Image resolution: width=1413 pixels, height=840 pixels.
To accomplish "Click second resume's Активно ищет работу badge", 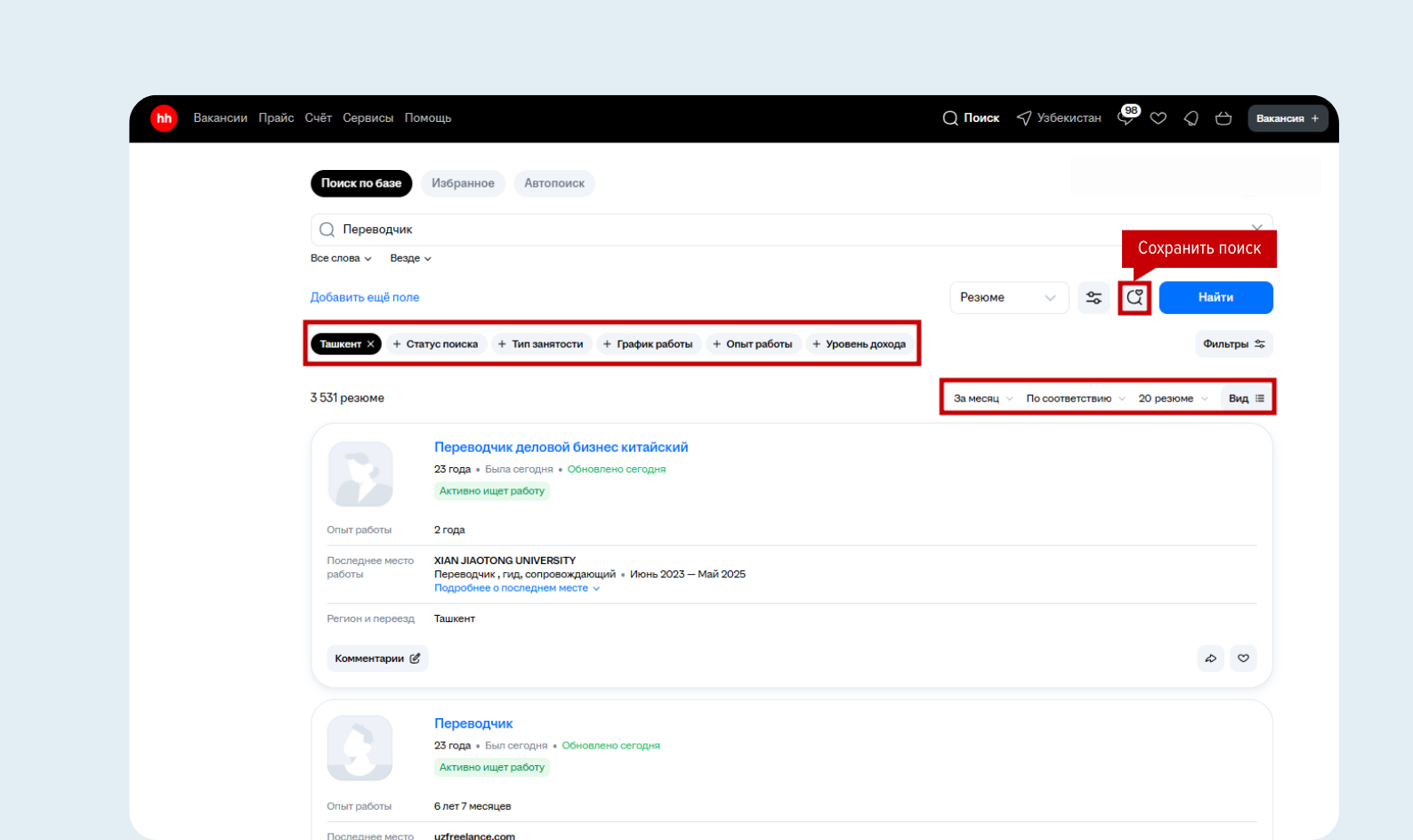I will click(492, 768).
